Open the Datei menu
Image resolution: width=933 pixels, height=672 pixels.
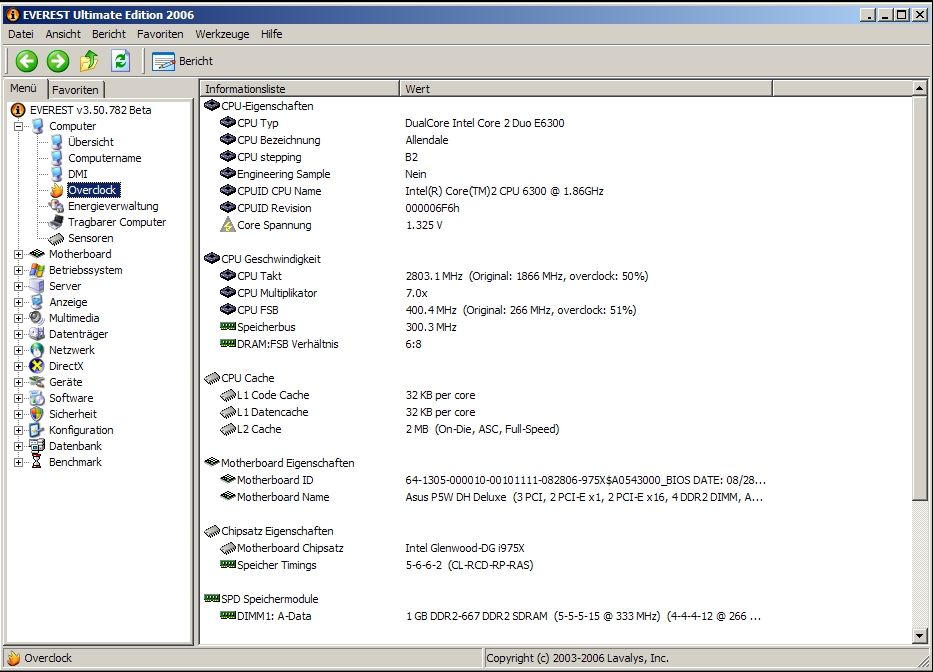coord(21,34)
